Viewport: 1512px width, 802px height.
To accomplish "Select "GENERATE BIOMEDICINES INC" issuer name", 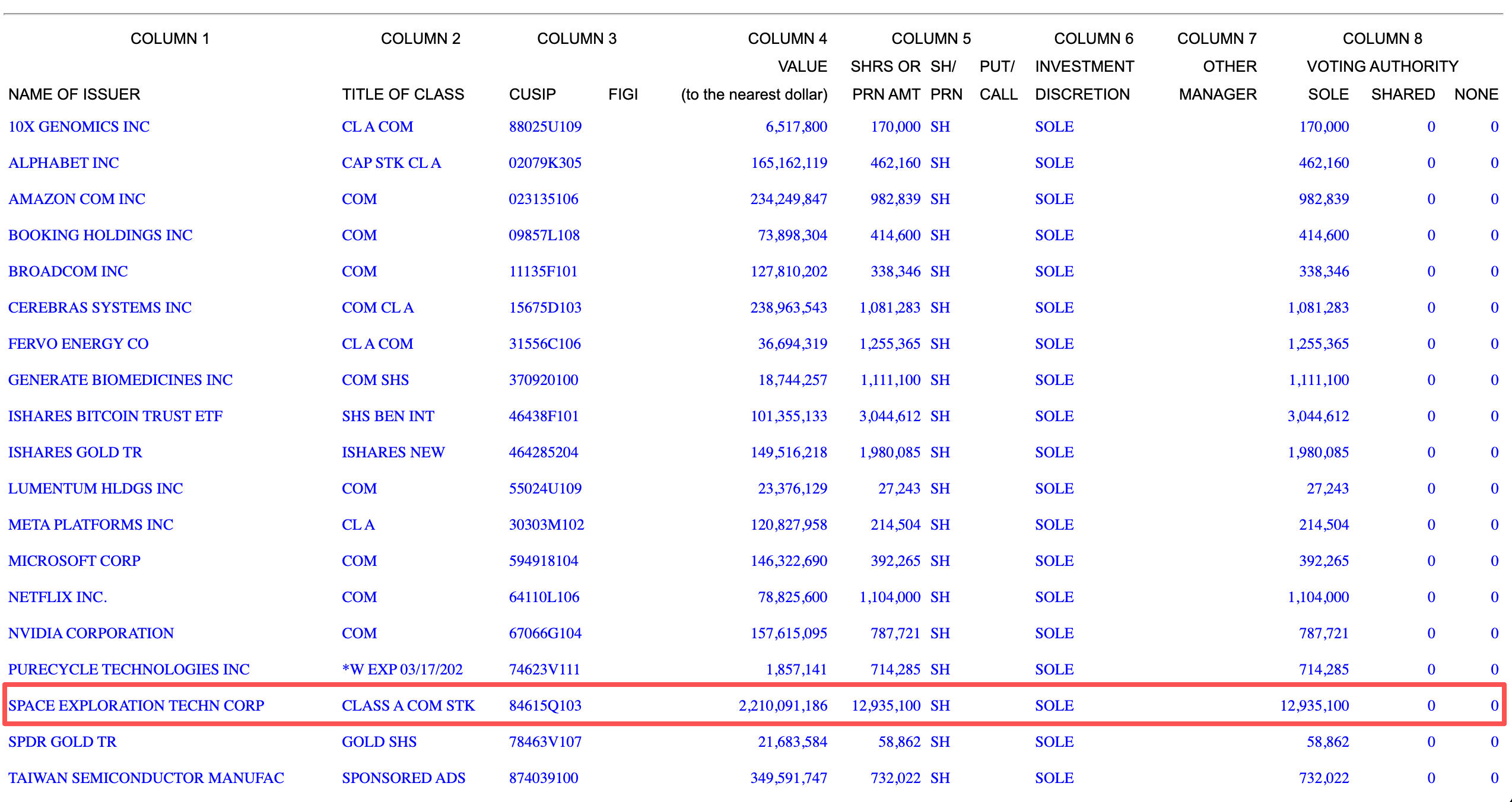I will tap(120, 380).
